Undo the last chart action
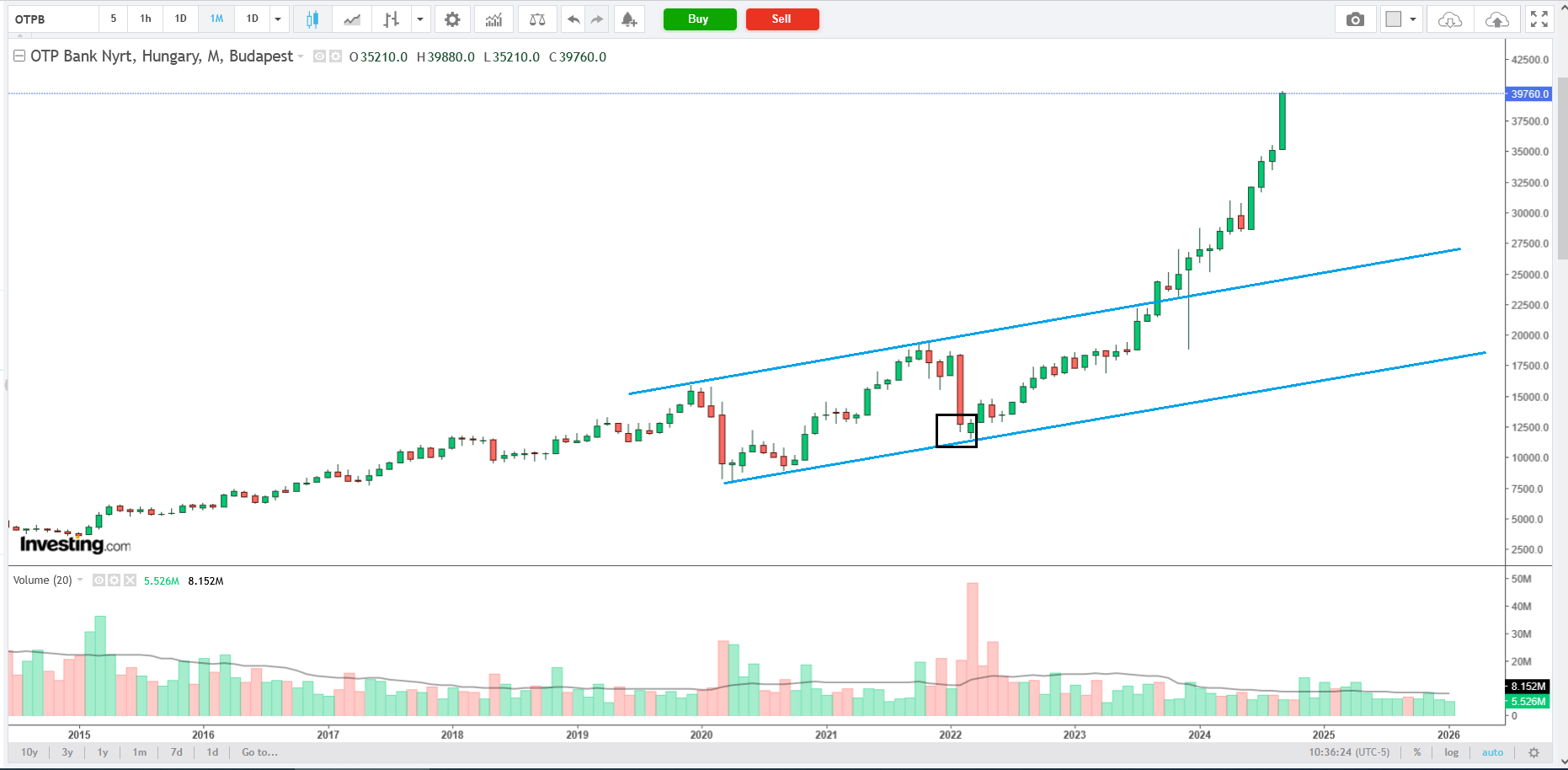 573,19
